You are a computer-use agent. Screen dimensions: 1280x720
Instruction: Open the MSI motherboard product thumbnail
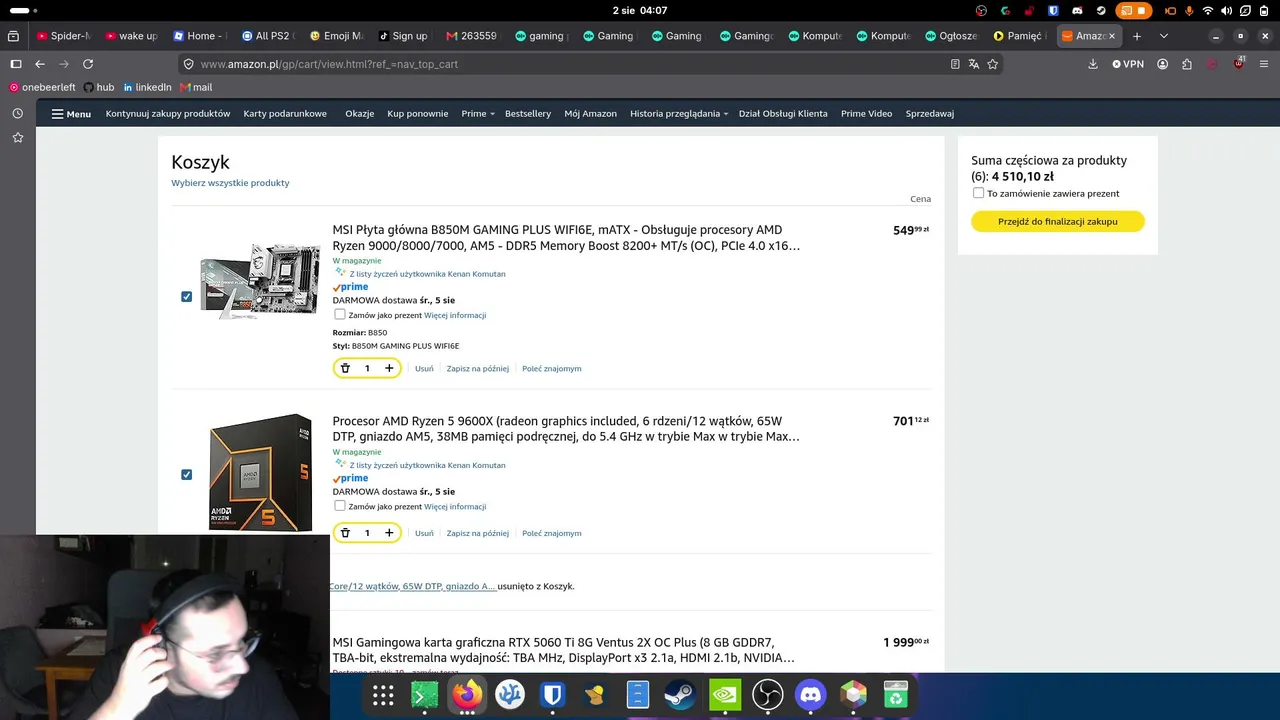pyautogui.click(x=259, y=280)
